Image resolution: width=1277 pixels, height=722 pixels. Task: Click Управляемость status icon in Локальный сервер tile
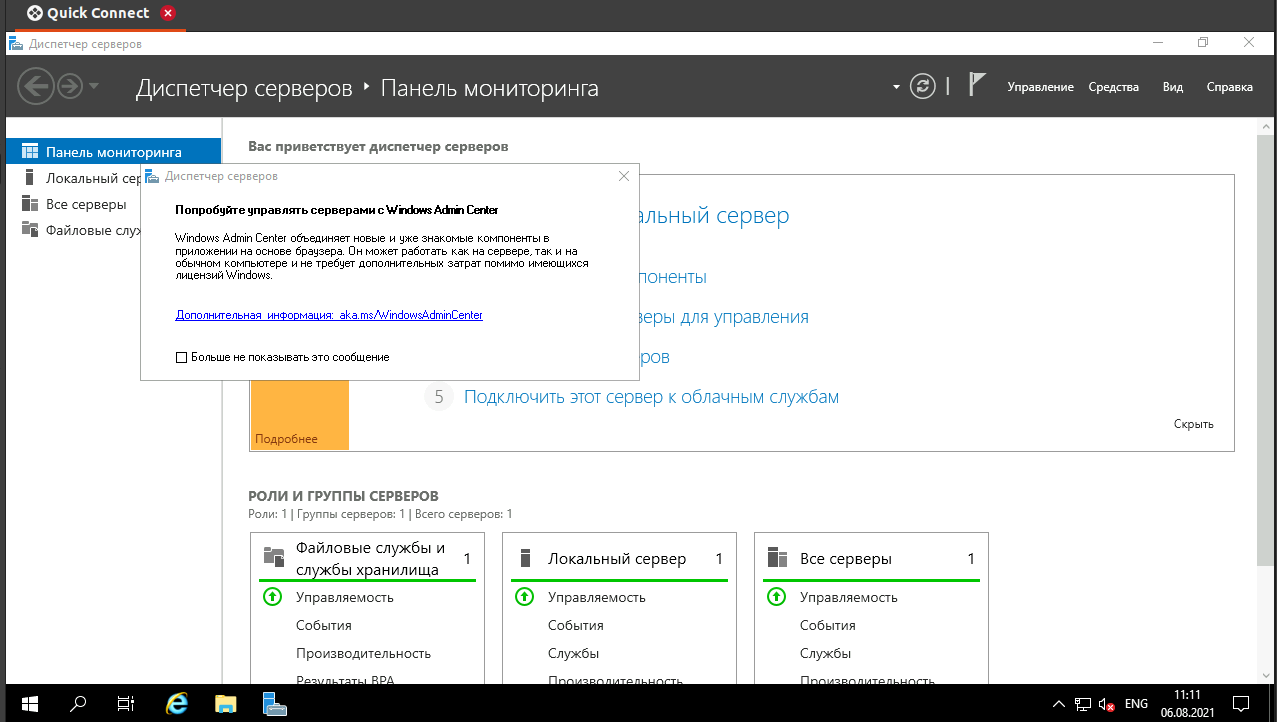(x=524, y=597)
